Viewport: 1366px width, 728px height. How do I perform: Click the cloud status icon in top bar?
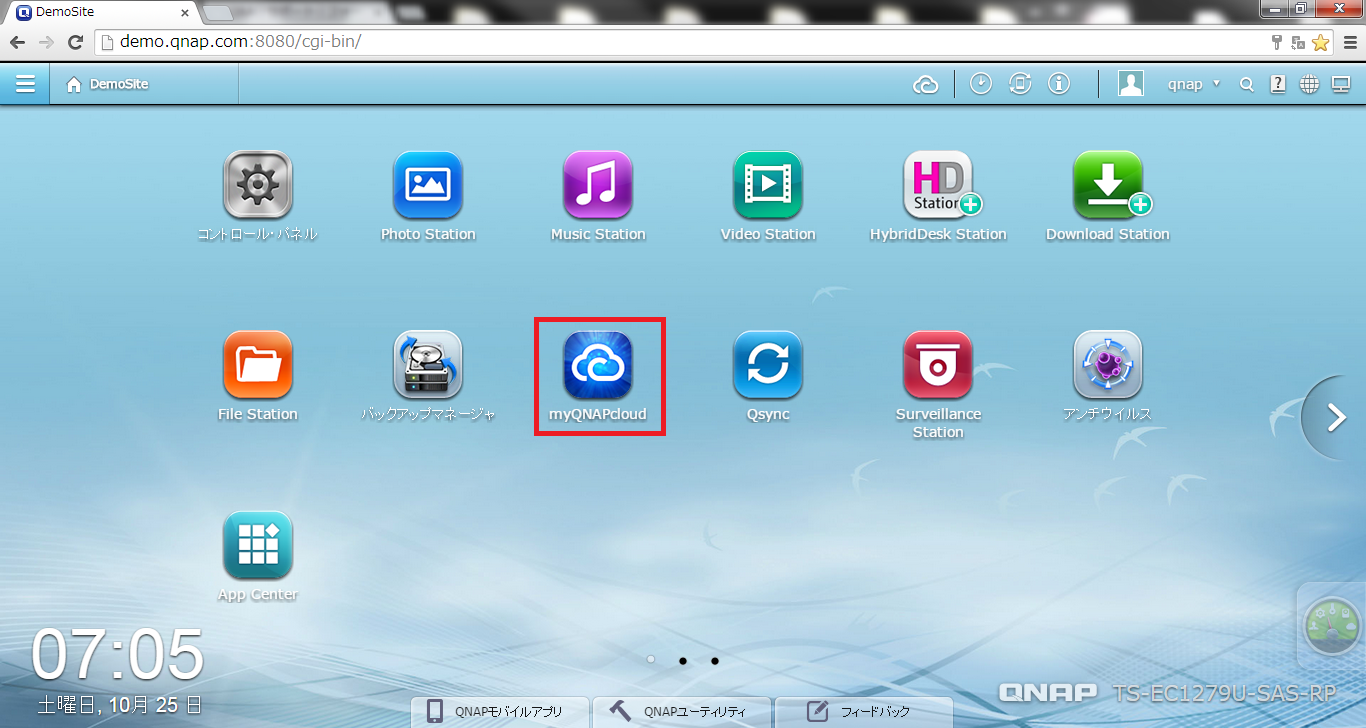[x=926, y=85]
